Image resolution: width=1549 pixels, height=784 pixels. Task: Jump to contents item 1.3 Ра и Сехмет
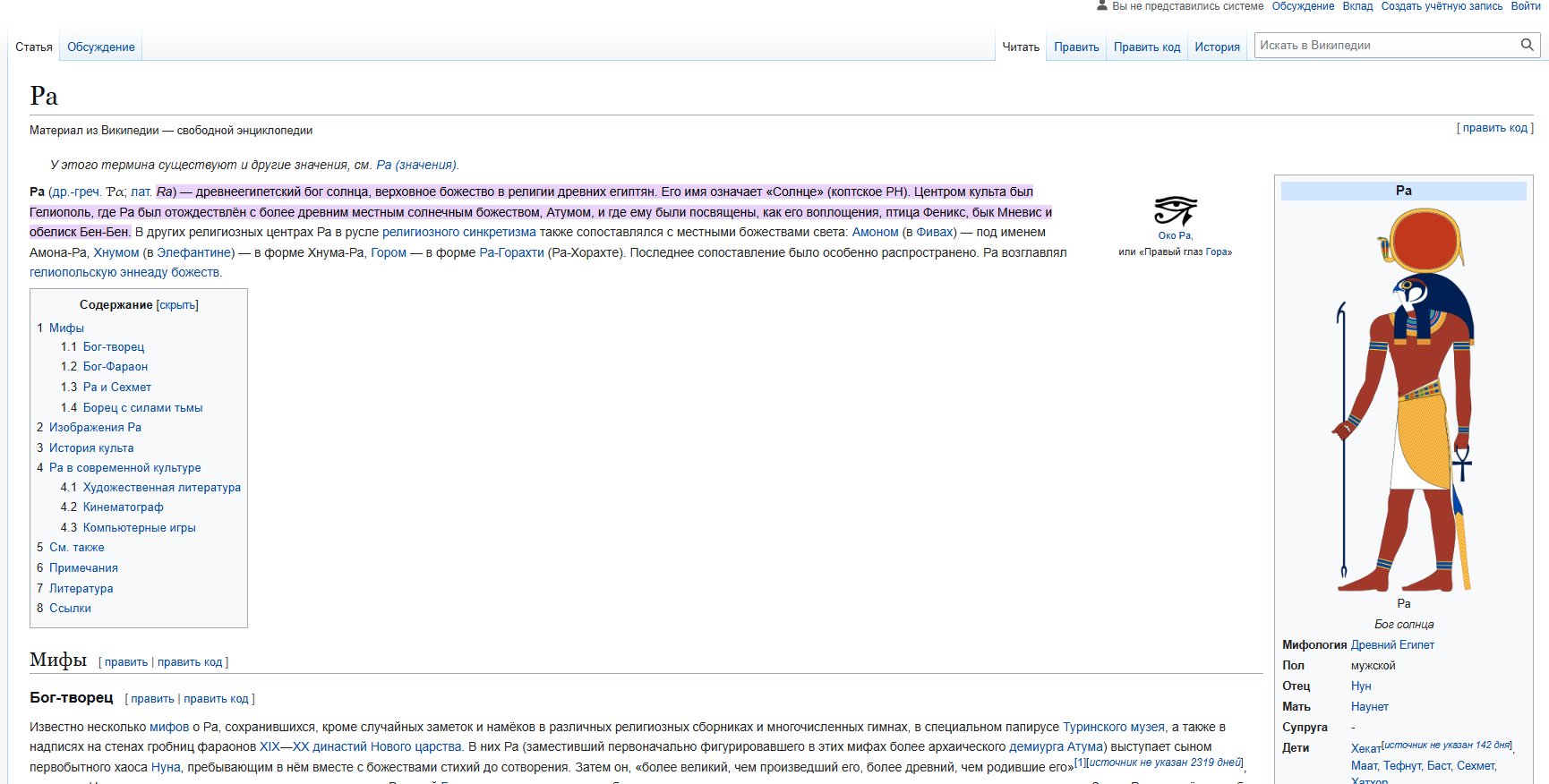coord(117,388)
